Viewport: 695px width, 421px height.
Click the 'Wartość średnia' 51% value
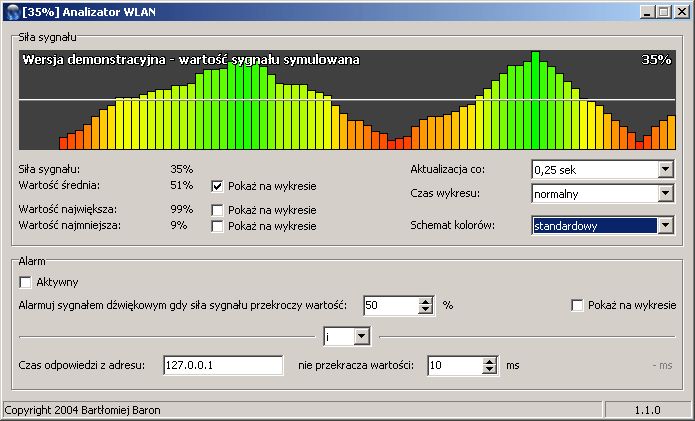click(182, 185)
